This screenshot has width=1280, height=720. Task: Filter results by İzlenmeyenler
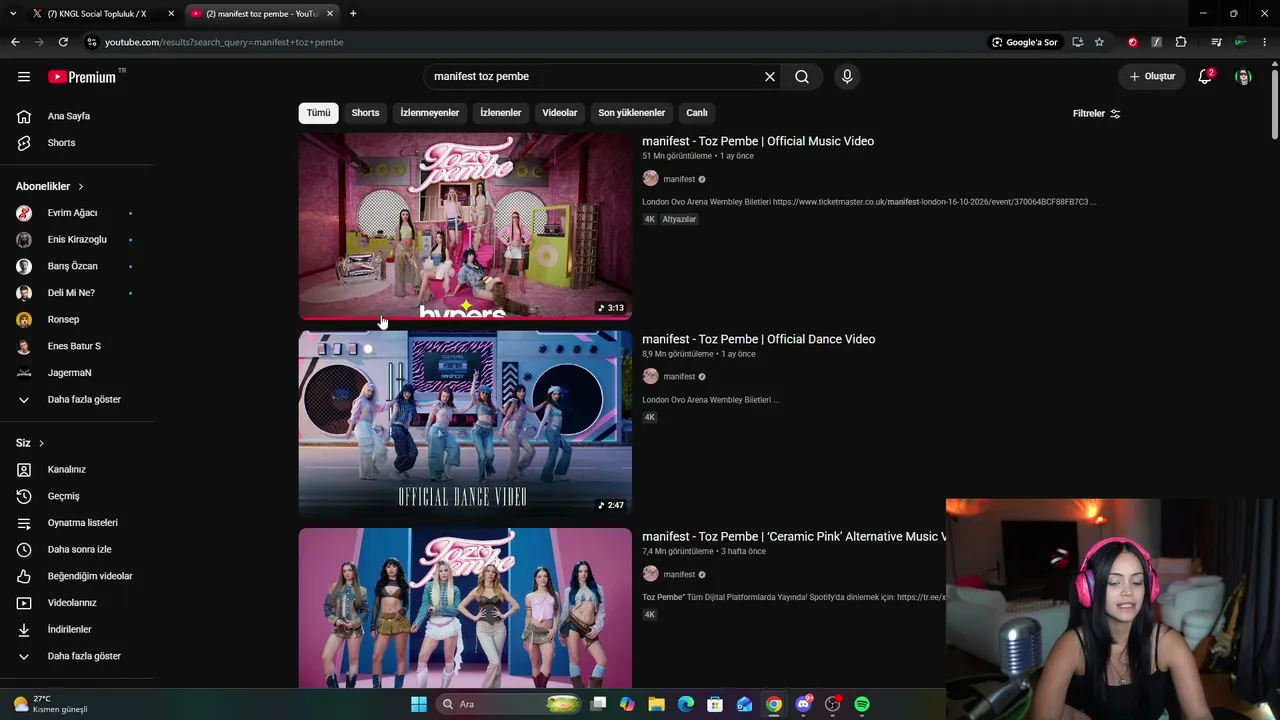[430, 113]
